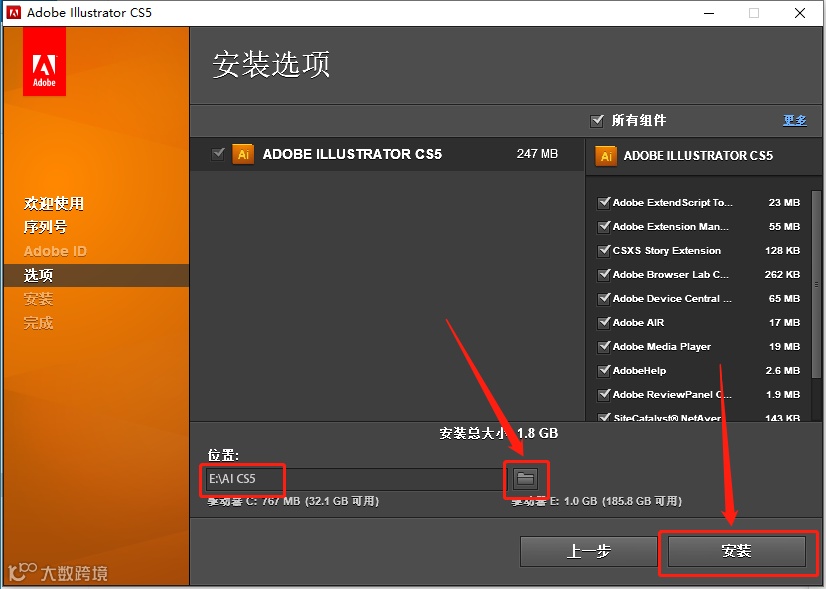826x589 pixels.
Task: Click the Adobe icon in the title bar
Action: (14, 12)
